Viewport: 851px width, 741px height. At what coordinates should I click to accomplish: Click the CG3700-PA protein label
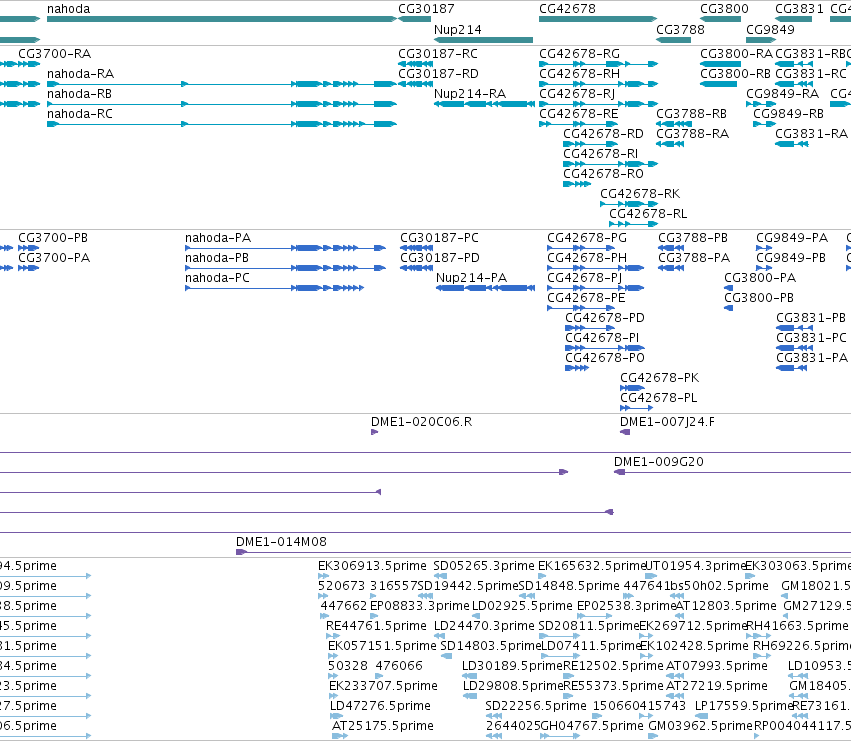[54, 258]
